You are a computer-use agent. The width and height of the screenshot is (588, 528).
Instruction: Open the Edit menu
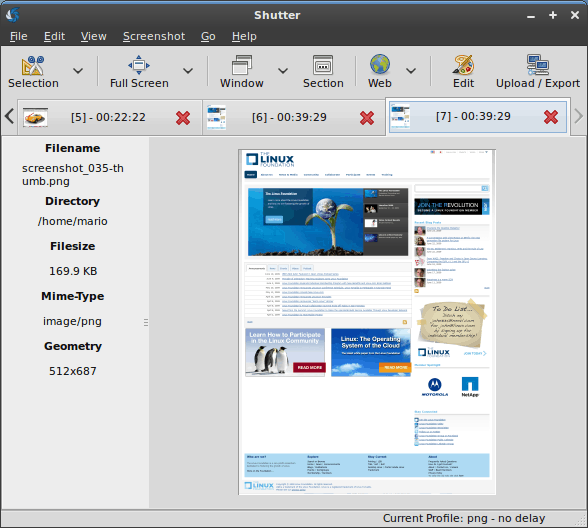(54, 36)
